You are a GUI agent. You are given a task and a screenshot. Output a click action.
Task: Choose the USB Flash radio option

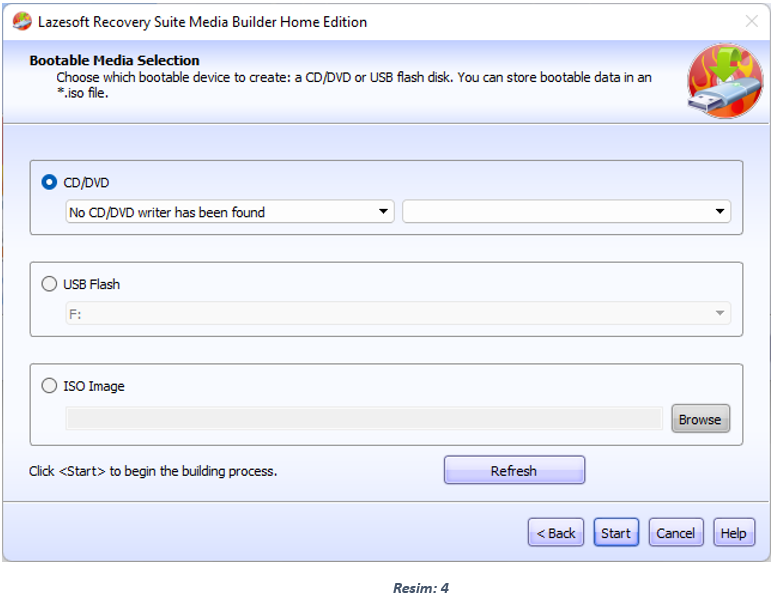pyautogui.click(x=49, y=284)
